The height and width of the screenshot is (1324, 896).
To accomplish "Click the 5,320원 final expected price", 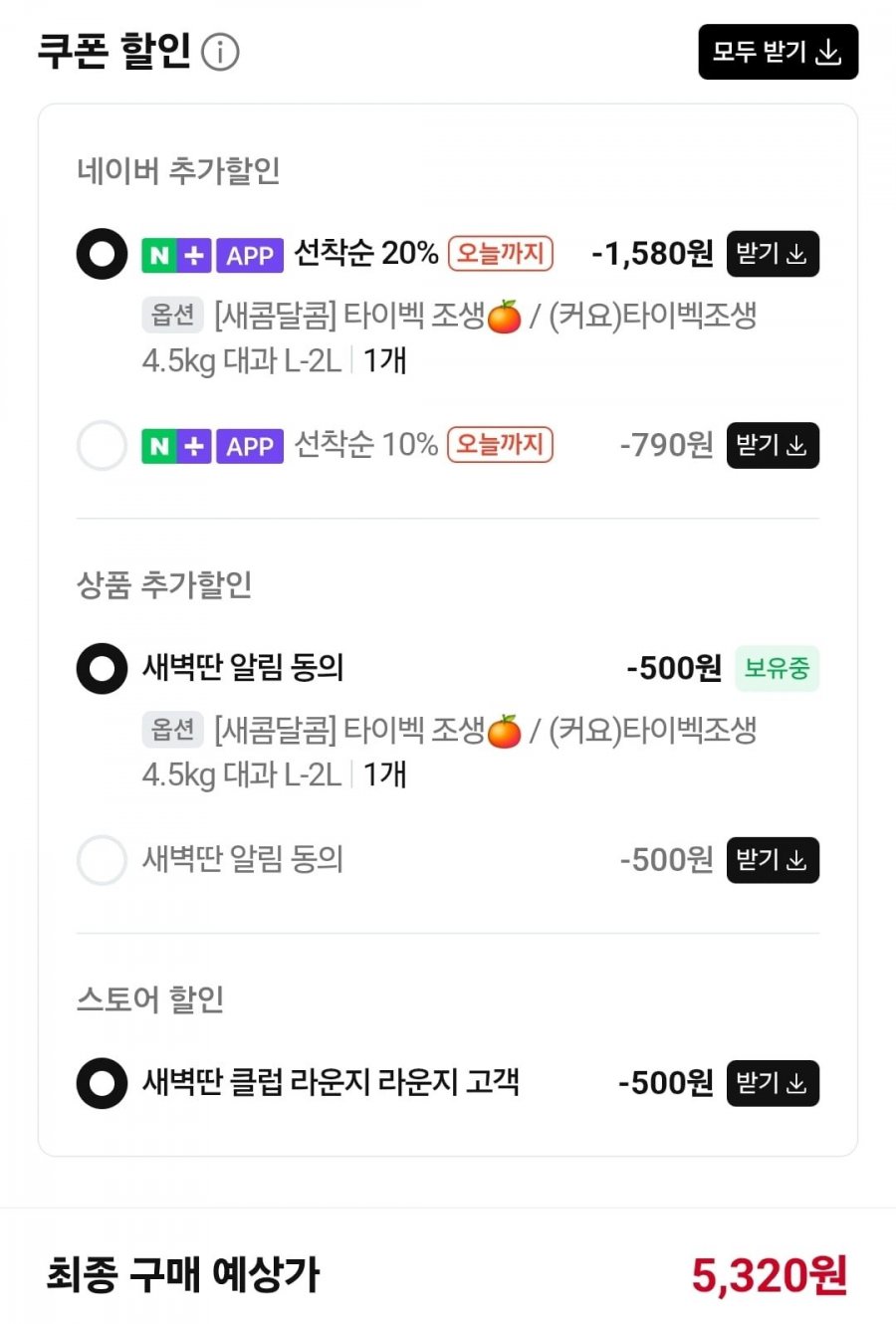I will [769, 1275].
